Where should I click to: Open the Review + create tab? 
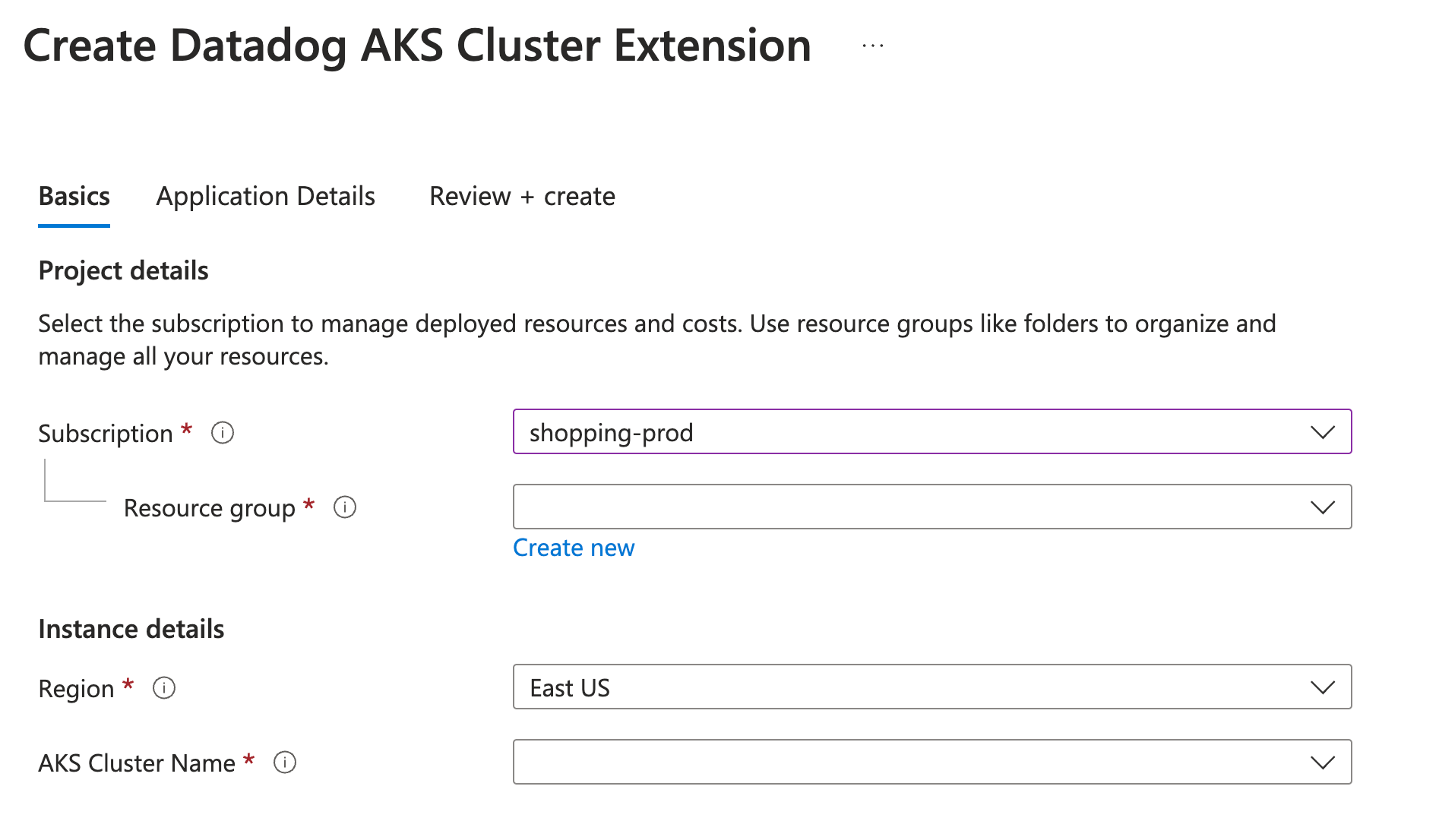pyautogui.click(x=522, y=196)
